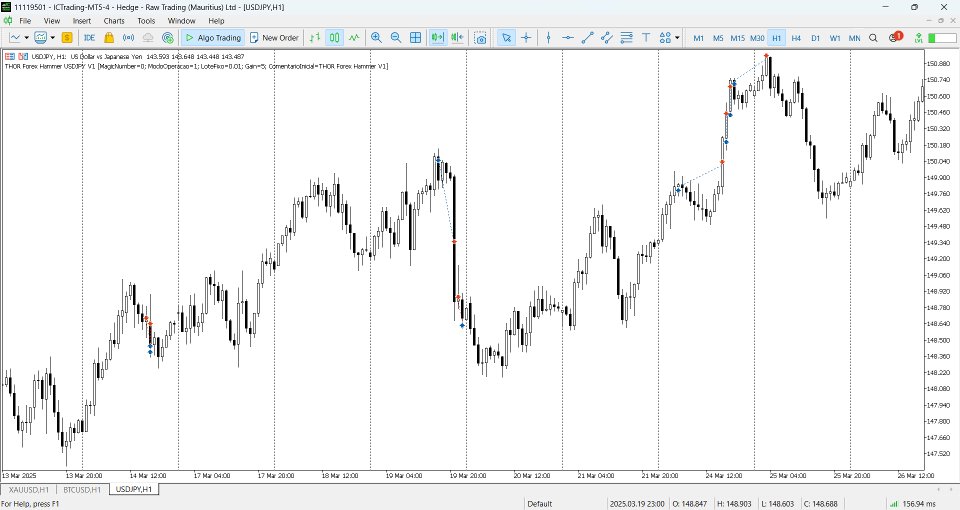The image size is (960, 510).
Task: Open the Window menu
Action: (181, 20)
